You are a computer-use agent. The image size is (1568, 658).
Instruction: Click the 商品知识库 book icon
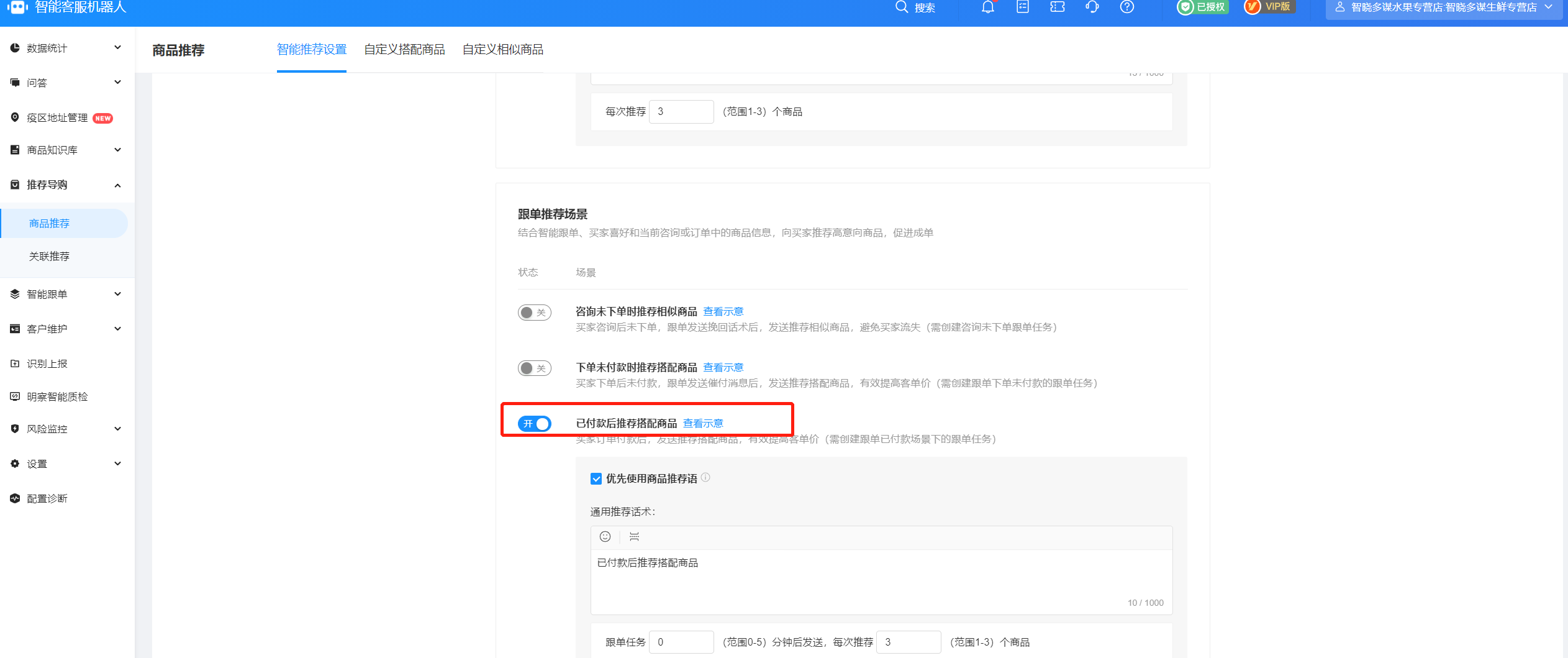point(15,150)
